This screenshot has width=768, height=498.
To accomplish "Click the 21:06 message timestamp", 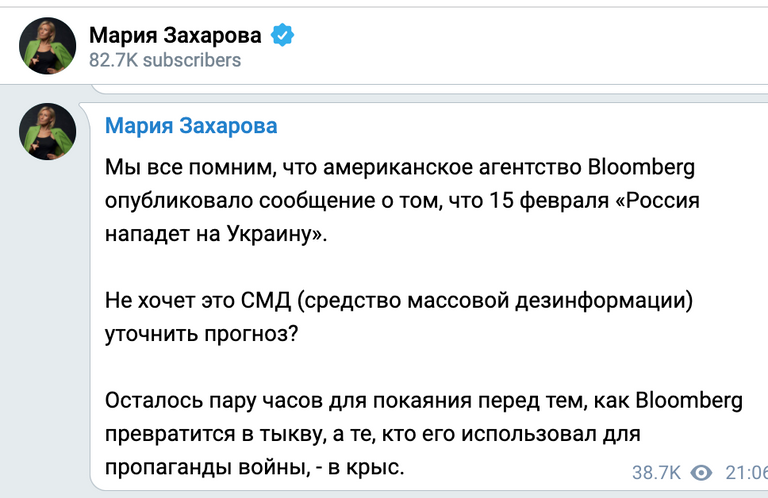I will [746, 473].
